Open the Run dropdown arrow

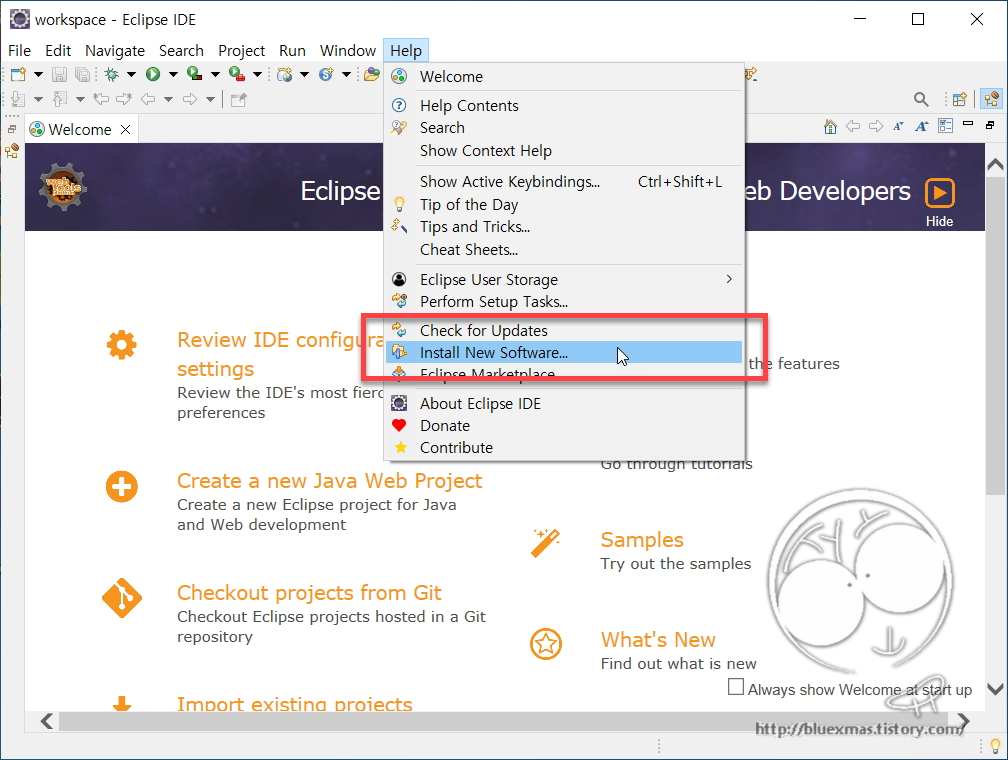173,75
